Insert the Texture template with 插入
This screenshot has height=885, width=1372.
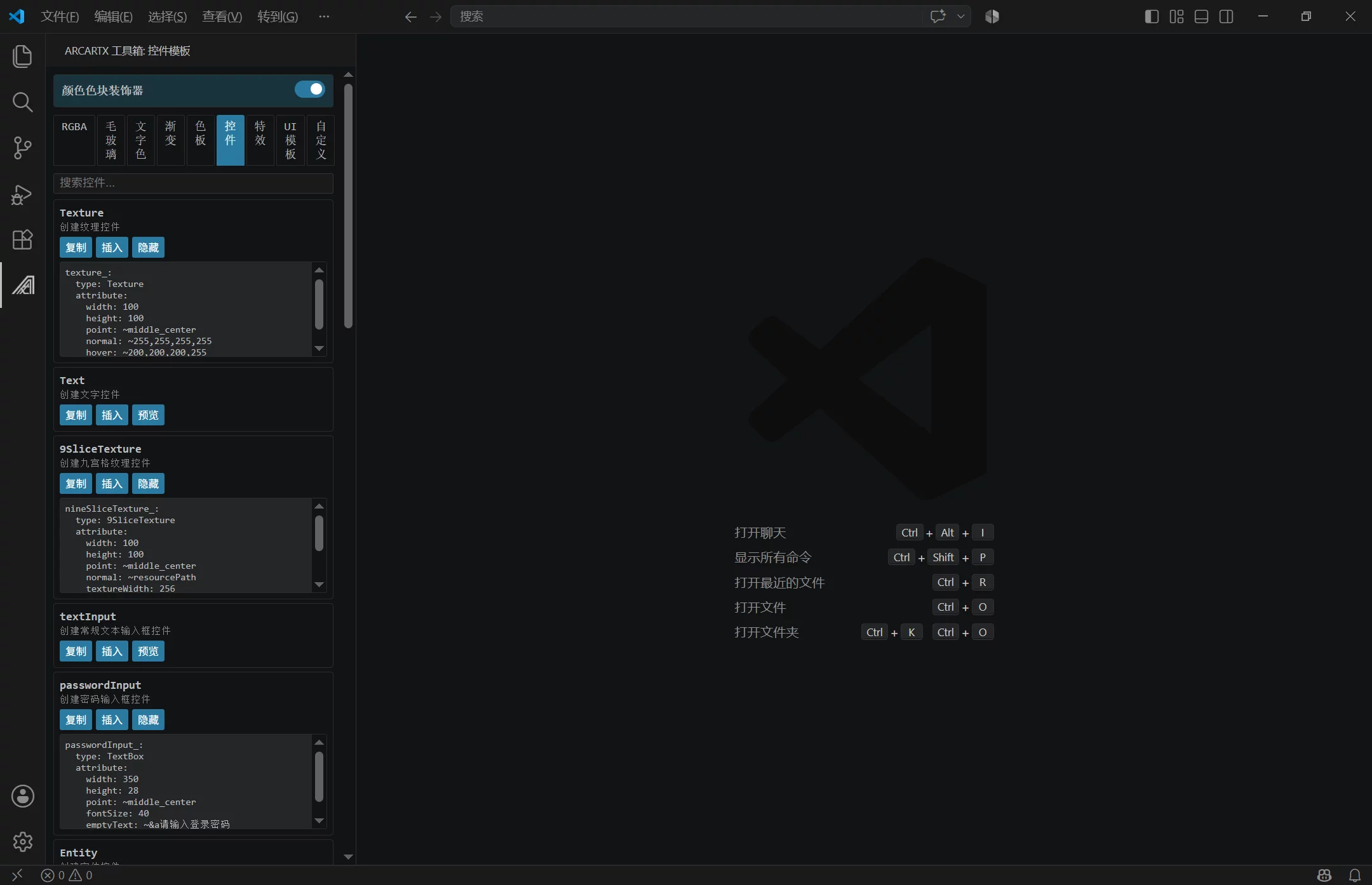(x=112, y=248)
